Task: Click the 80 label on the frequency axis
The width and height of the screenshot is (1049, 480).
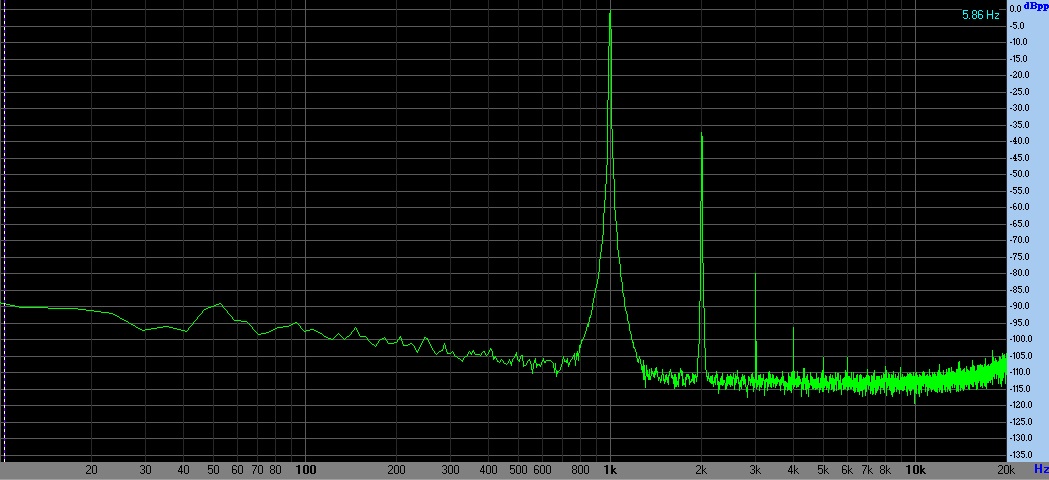Action: [276, 469]
